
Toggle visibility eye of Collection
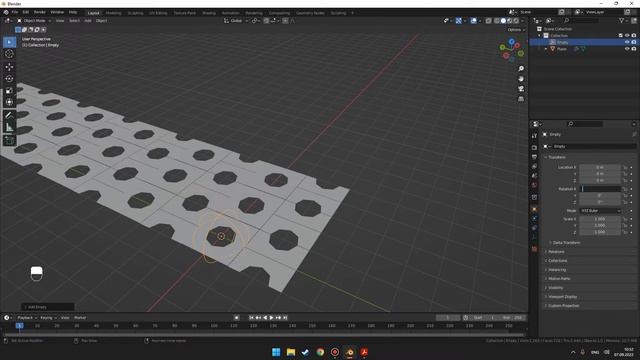(x=627, y=36)
